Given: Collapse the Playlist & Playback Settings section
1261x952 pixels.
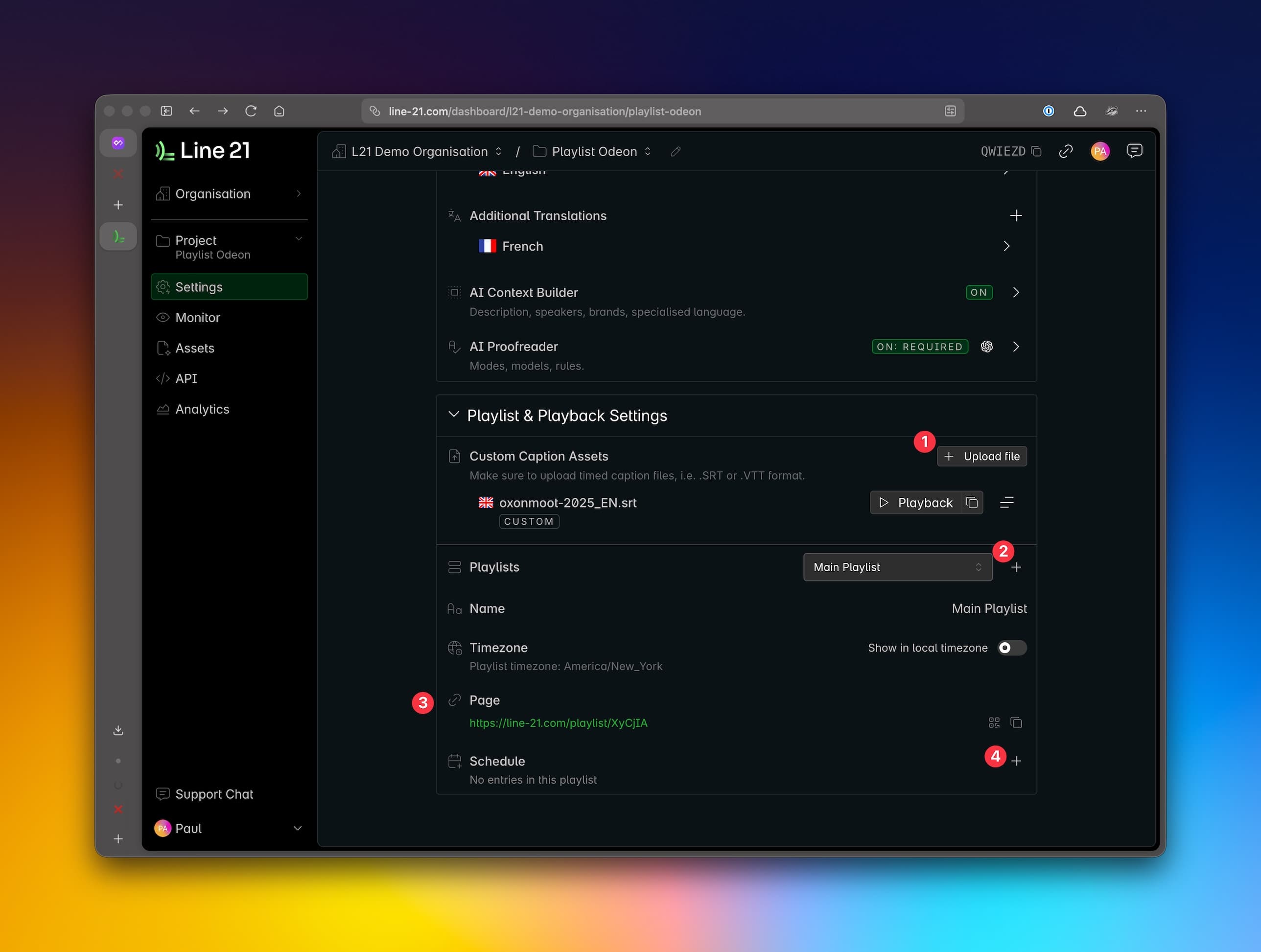Looking at the screenshot, I should [454, 416].
